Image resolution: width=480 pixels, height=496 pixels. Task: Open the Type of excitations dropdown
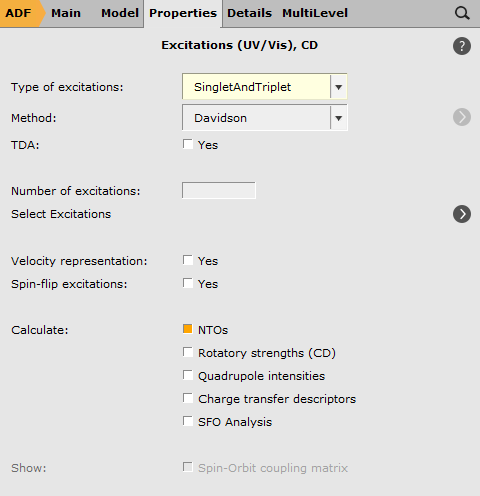point(265,87)
